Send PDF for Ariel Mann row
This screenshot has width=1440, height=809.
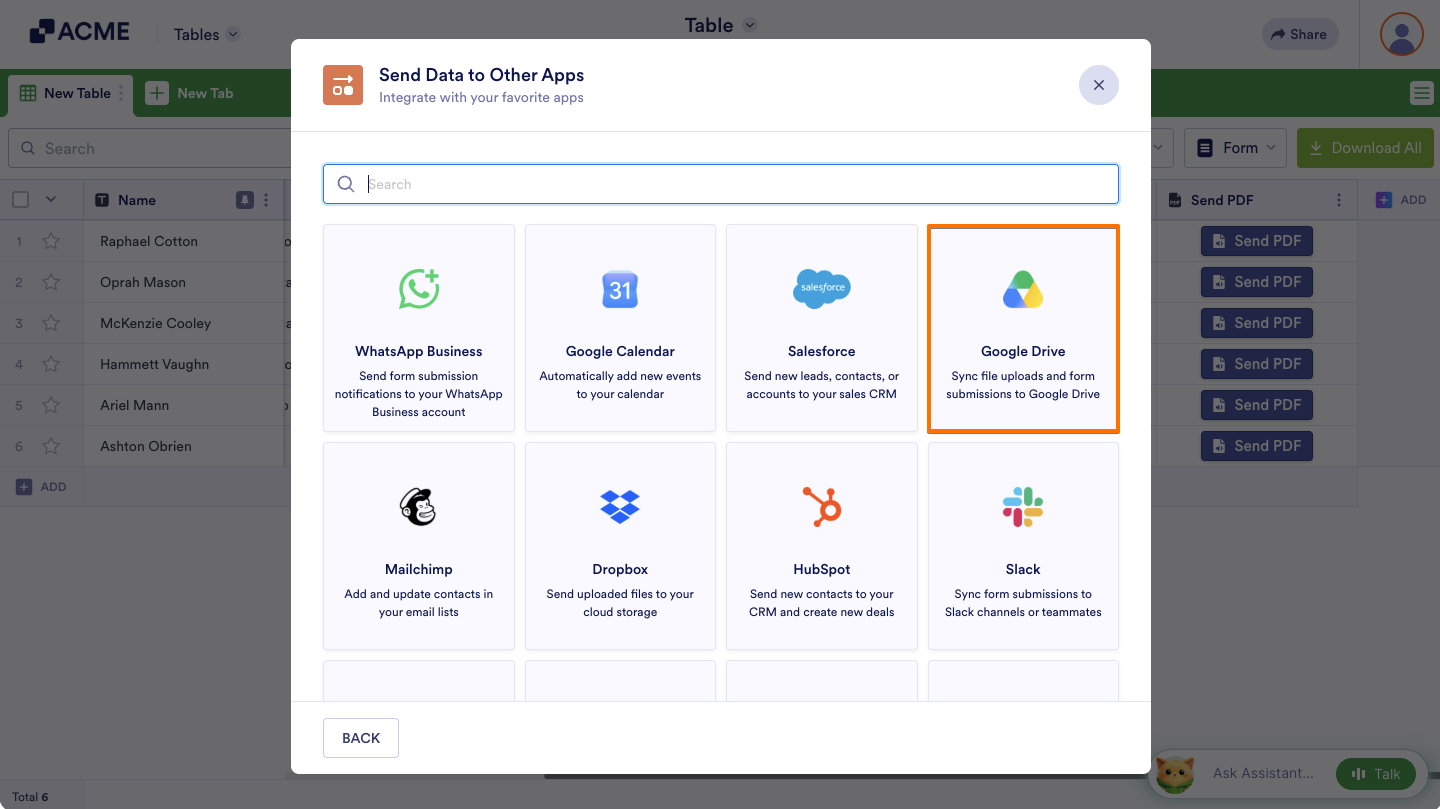point(1256,405)
